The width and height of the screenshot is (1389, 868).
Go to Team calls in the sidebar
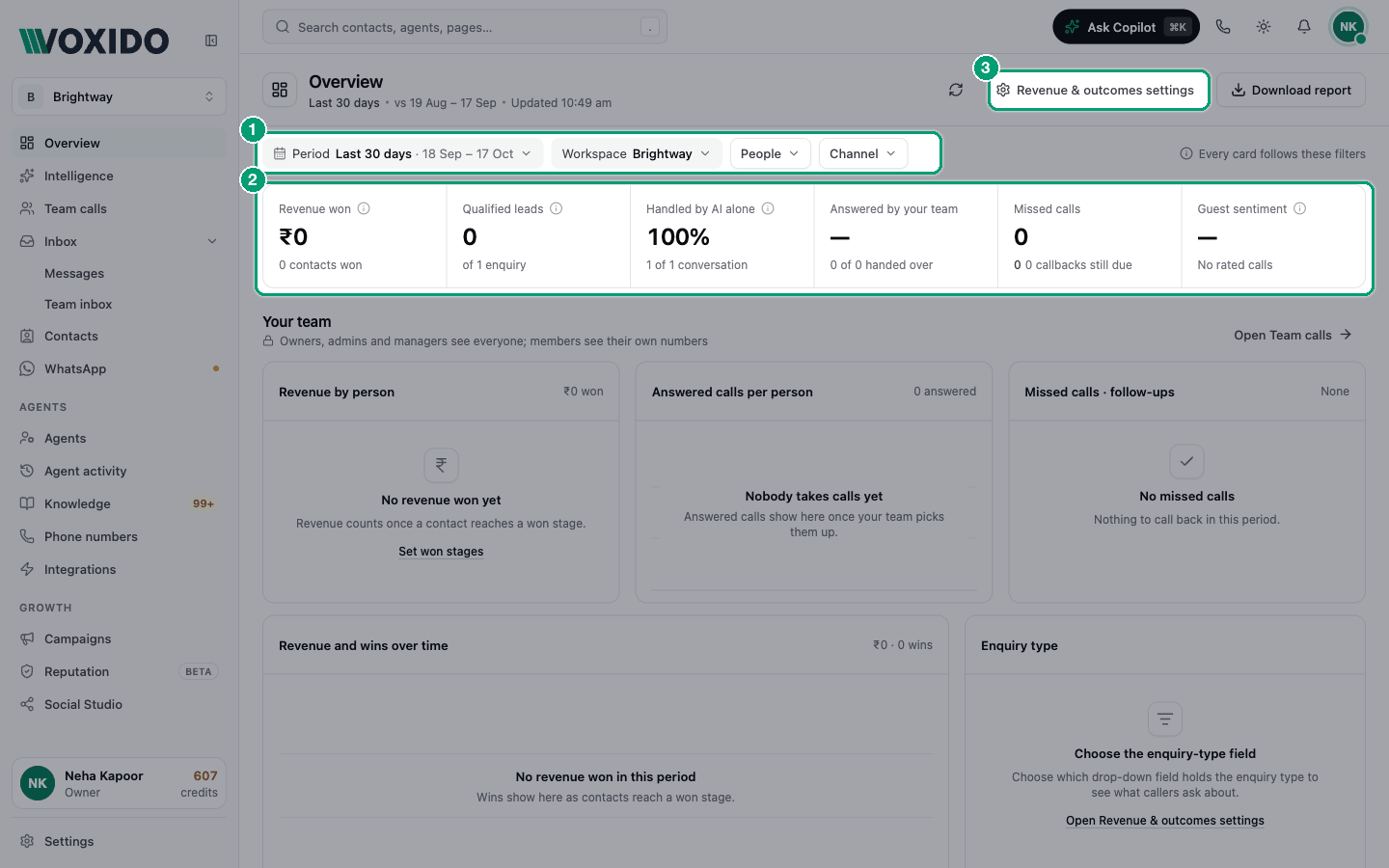[x=120, y=208]
